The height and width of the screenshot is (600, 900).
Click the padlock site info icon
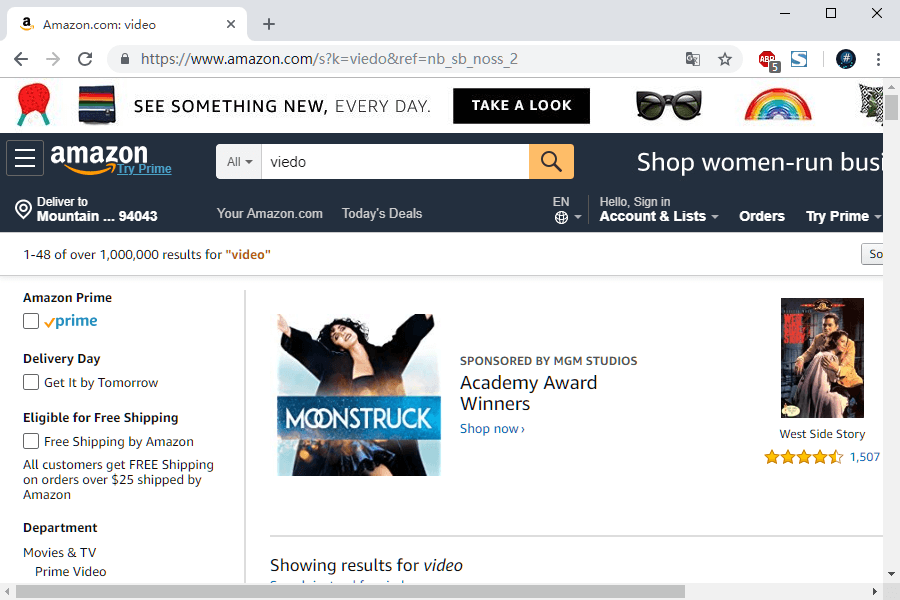[x=125, y=59]
